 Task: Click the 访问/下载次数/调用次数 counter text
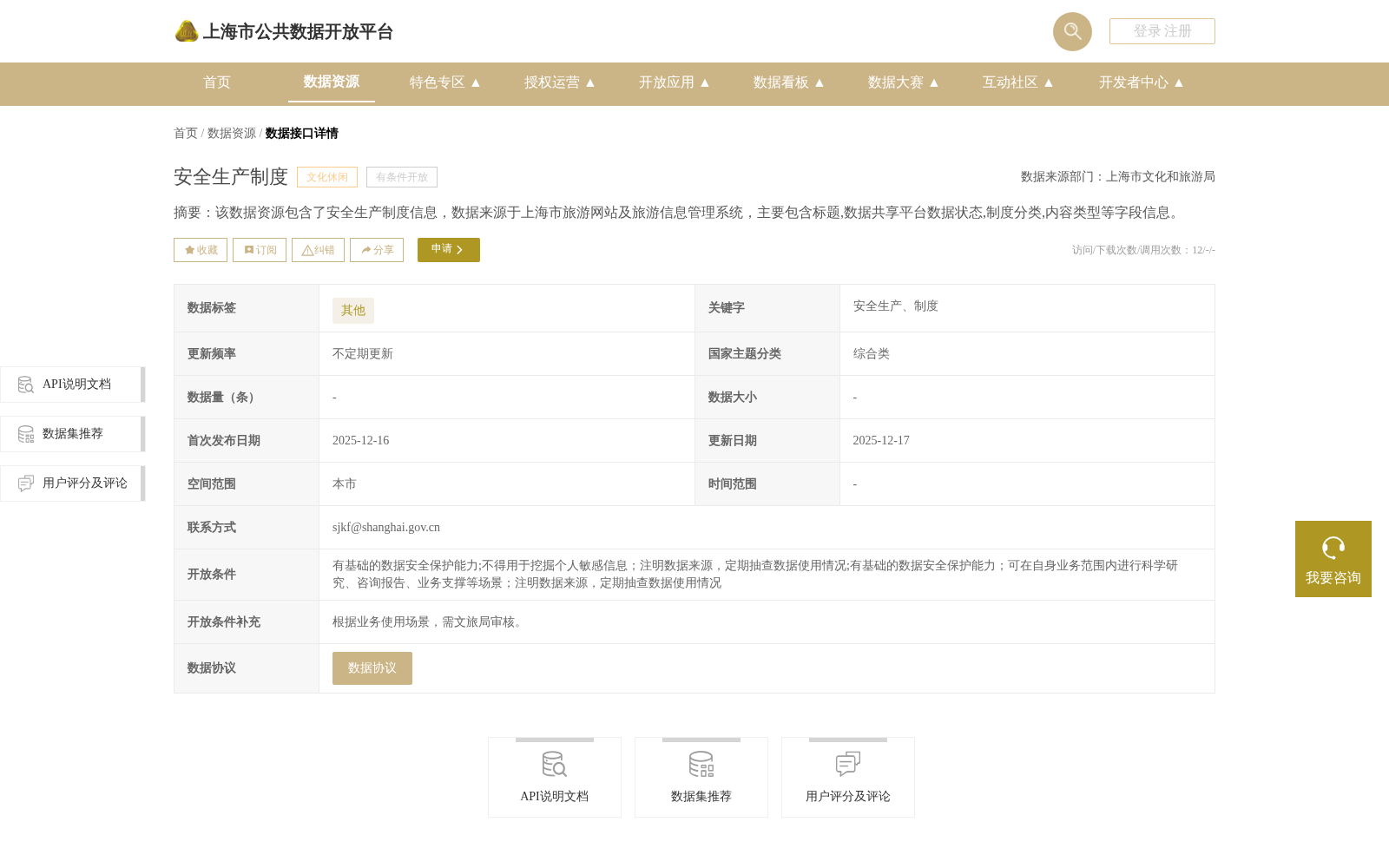point(1143,250)
